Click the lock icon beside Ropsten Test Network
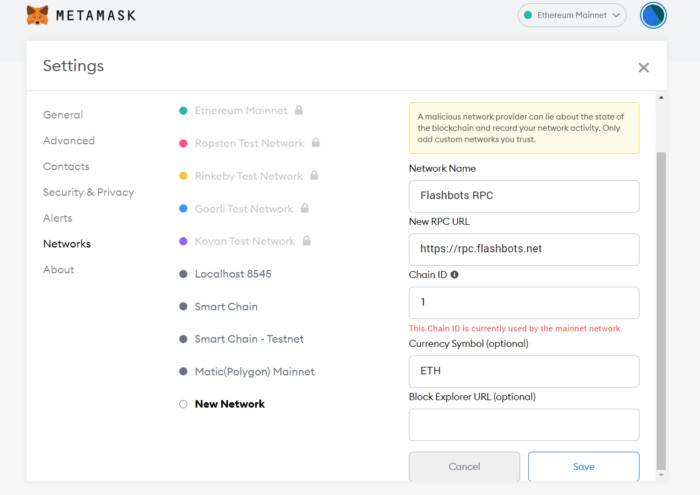 (x=316, y=142)
